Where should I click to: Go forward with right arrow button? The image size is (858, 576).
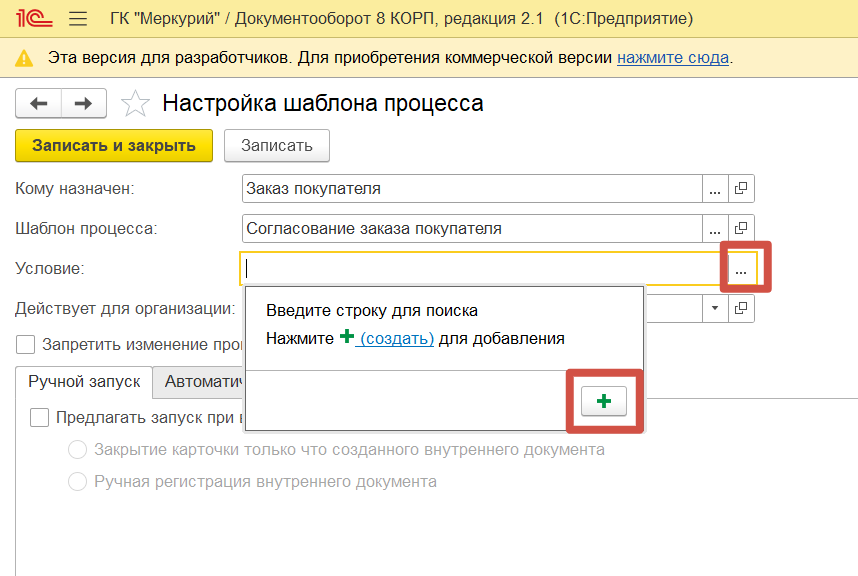click(x=84, y=103)
